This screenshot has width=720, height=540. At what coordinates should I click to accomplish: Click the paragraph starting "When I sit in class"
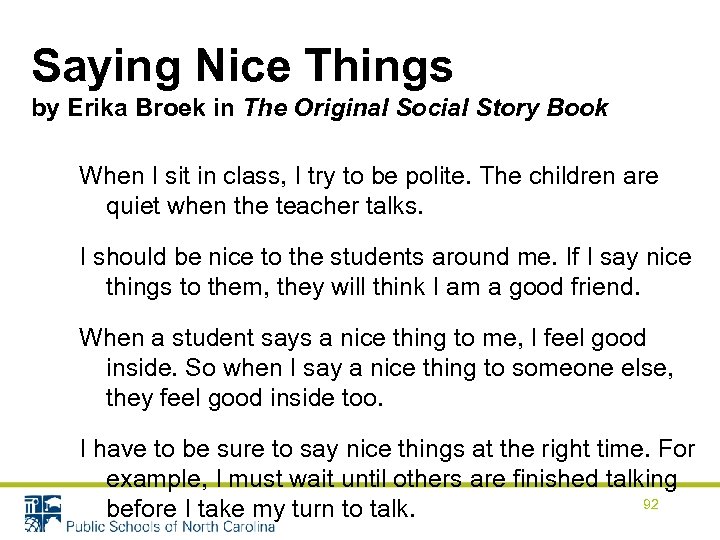[369, 192]
